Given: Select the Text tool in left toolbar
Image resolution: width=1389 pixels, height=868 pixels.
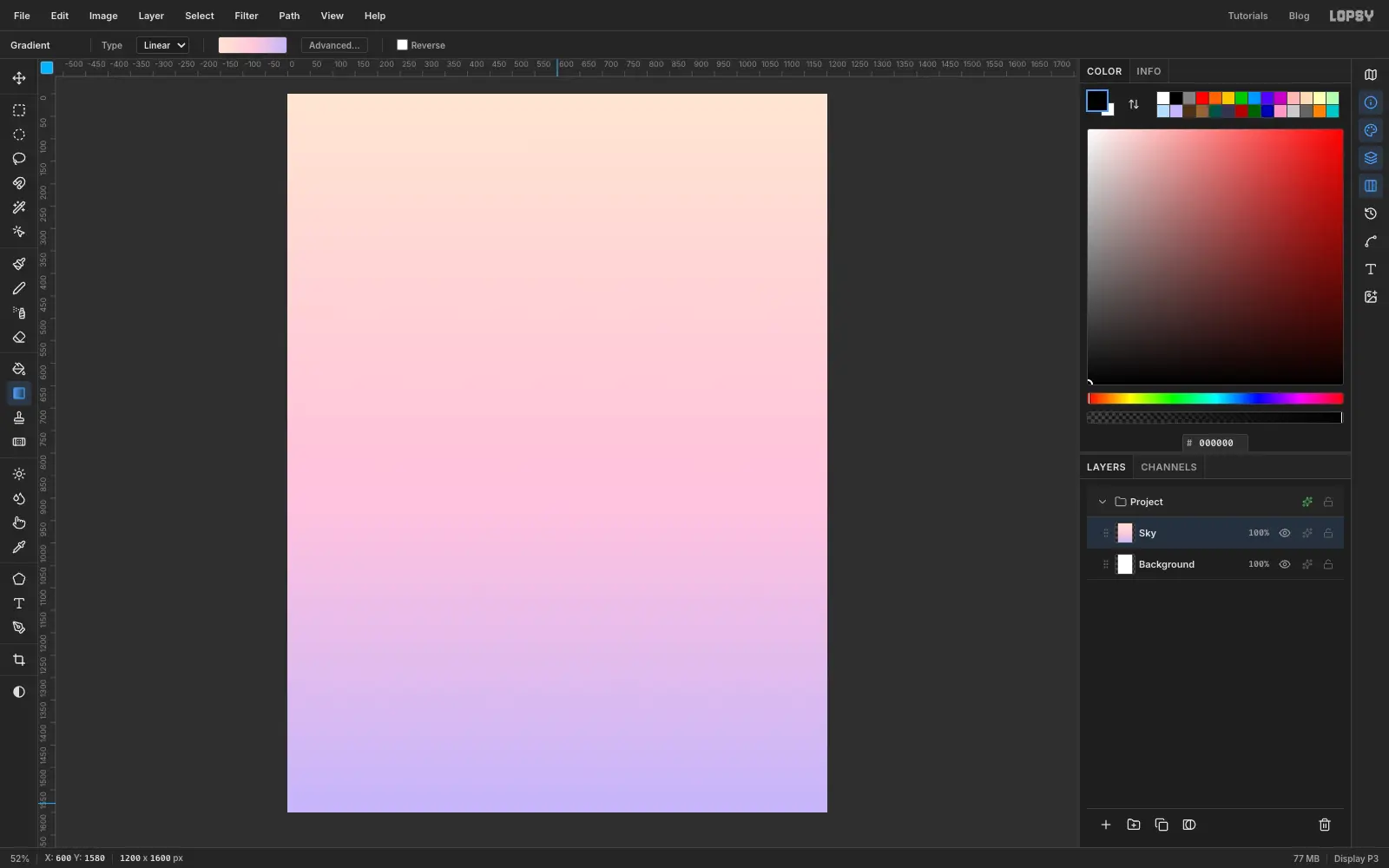Looking at the screenshot, I should click(x=18, y=603).
